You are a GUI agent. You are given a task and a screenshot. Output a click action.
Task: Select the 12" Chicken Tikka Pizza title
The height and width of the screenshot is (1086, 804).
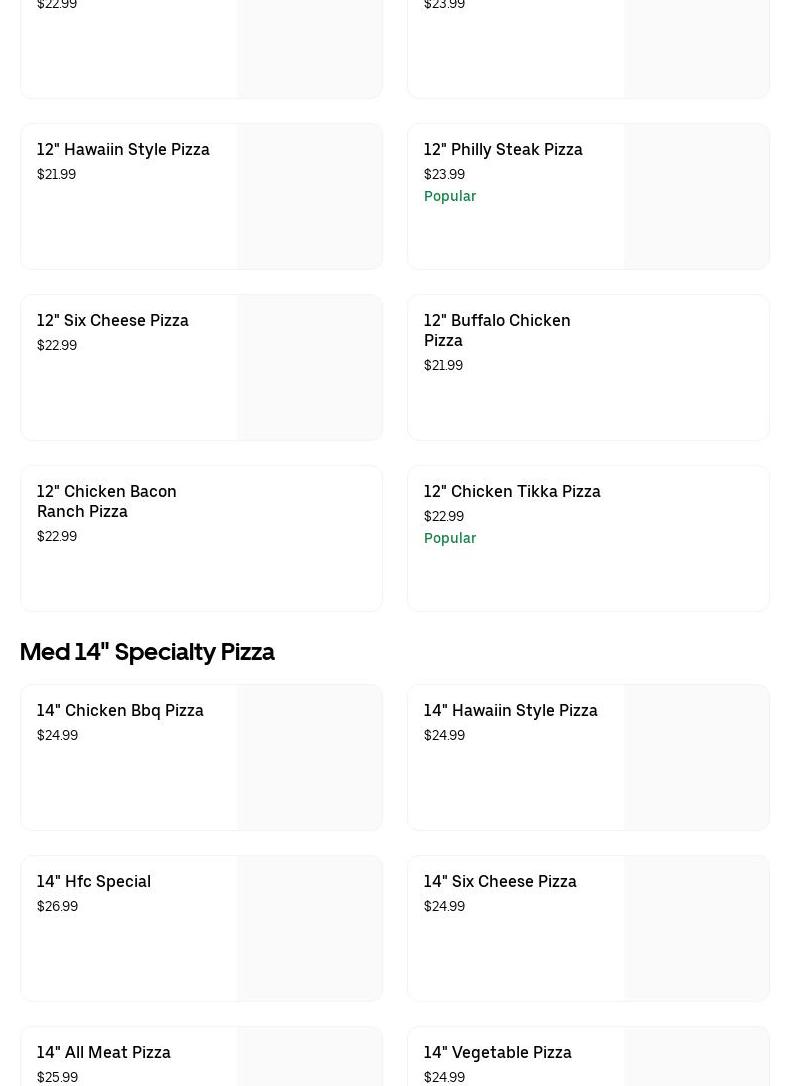point(512,492)
